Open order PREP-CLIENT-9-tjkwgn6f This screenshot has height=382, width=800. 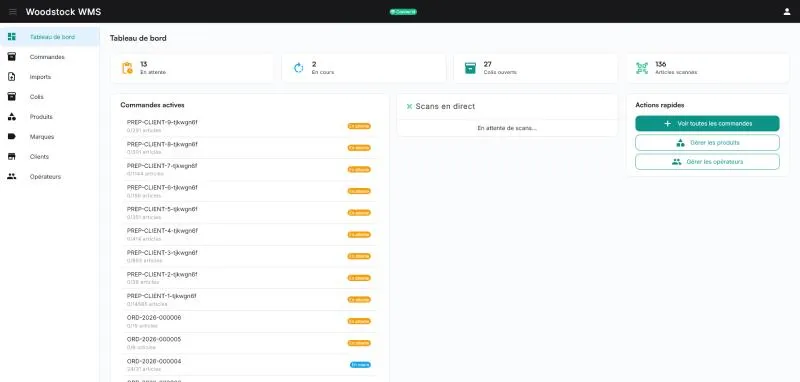point(249,126)
